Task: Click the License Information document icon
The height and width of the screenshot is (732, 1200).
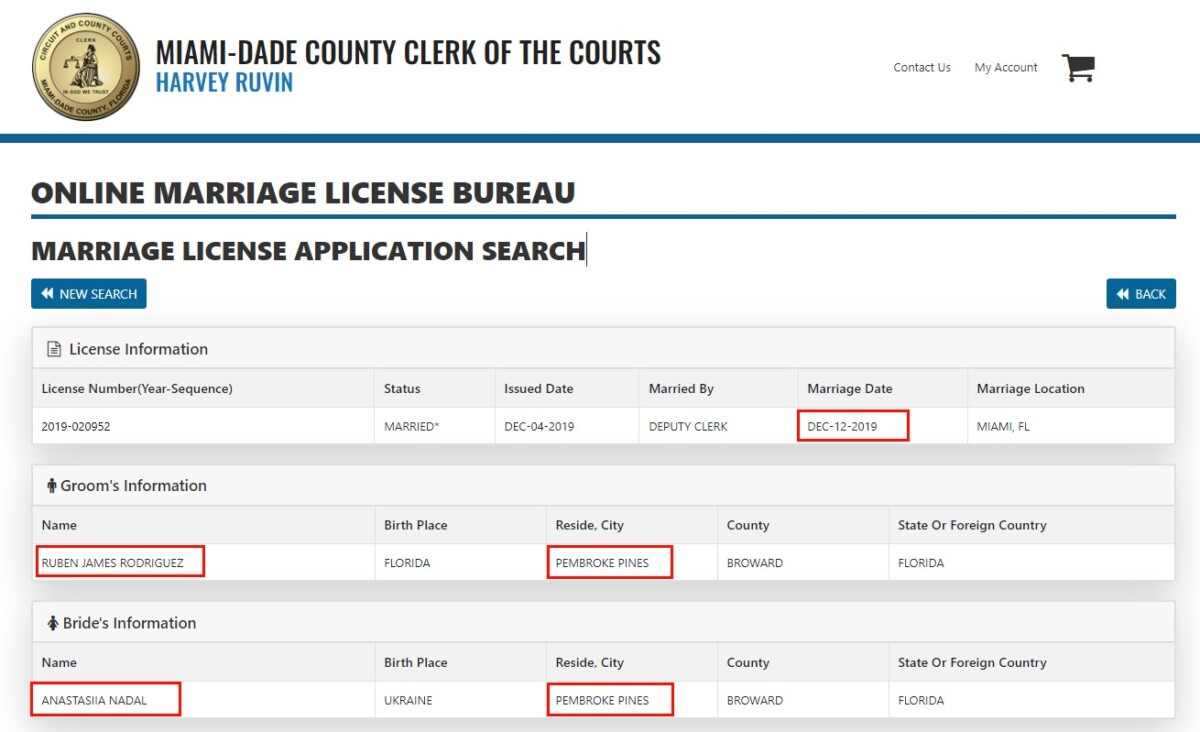Action: click(54, 349)
